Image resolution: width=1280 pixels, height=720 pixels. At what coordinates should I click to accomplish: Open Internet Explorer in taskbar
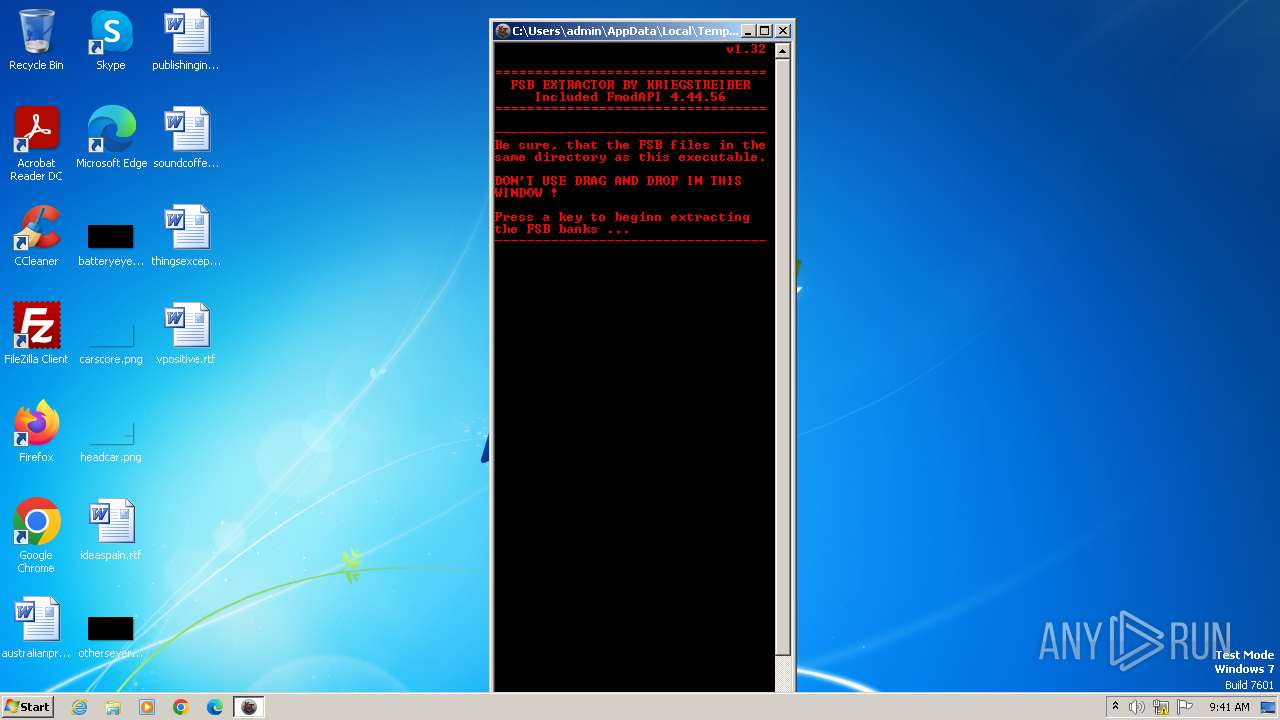click(79, 707)
